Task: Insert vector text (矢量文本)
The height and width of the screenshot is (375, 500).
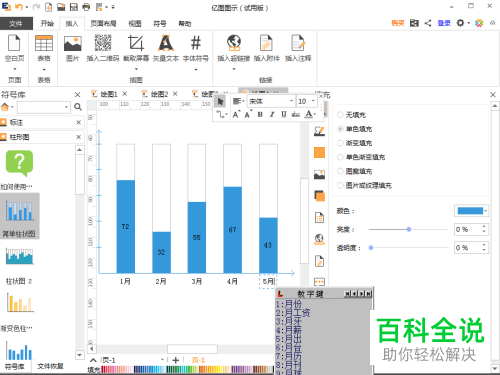Action: 166,49
